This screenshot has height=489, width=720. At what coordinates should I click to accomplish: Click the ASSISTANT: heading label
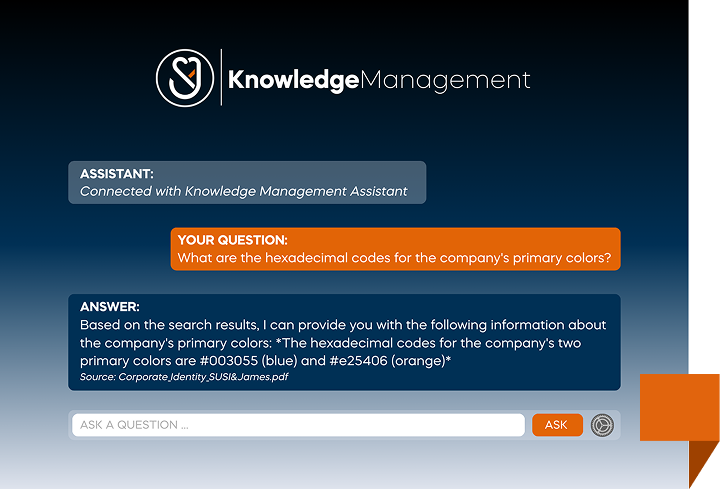click(117, 174)
